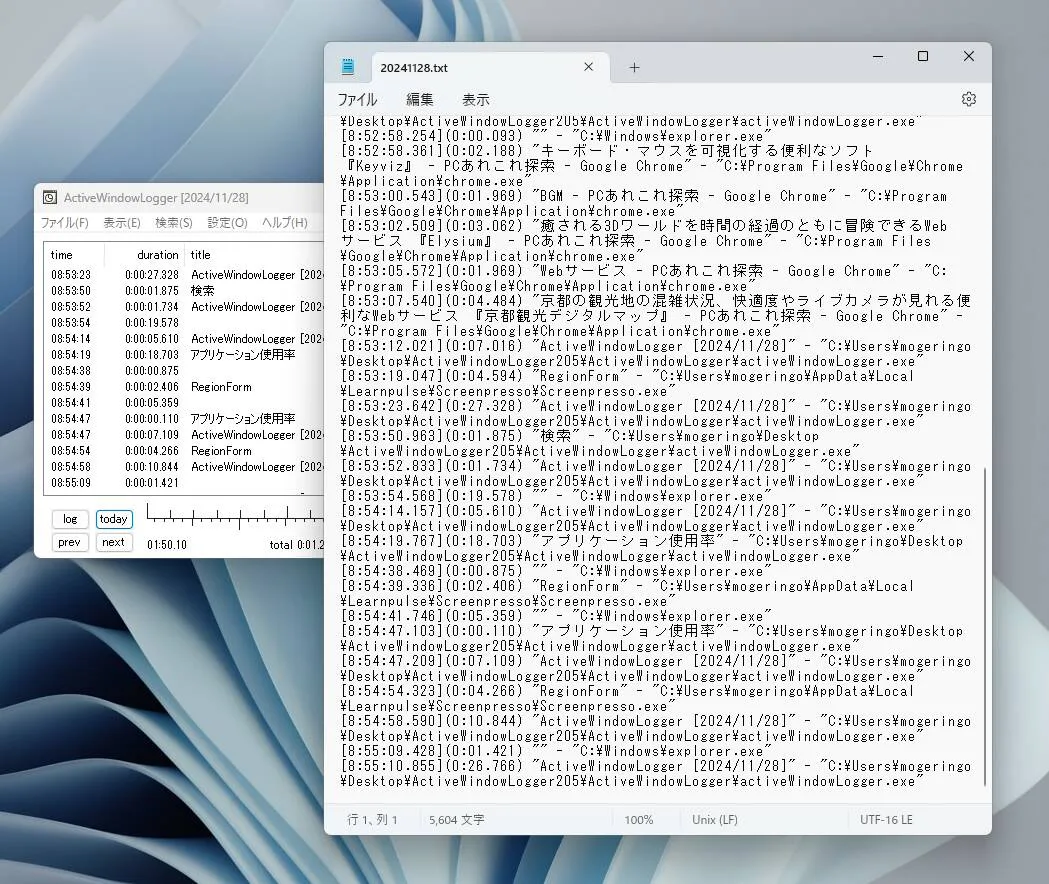The height and width of the screenshot is (884, 1049).
Task: Open Notepad settings via the gear icon
Action: (x=968, y=99)
